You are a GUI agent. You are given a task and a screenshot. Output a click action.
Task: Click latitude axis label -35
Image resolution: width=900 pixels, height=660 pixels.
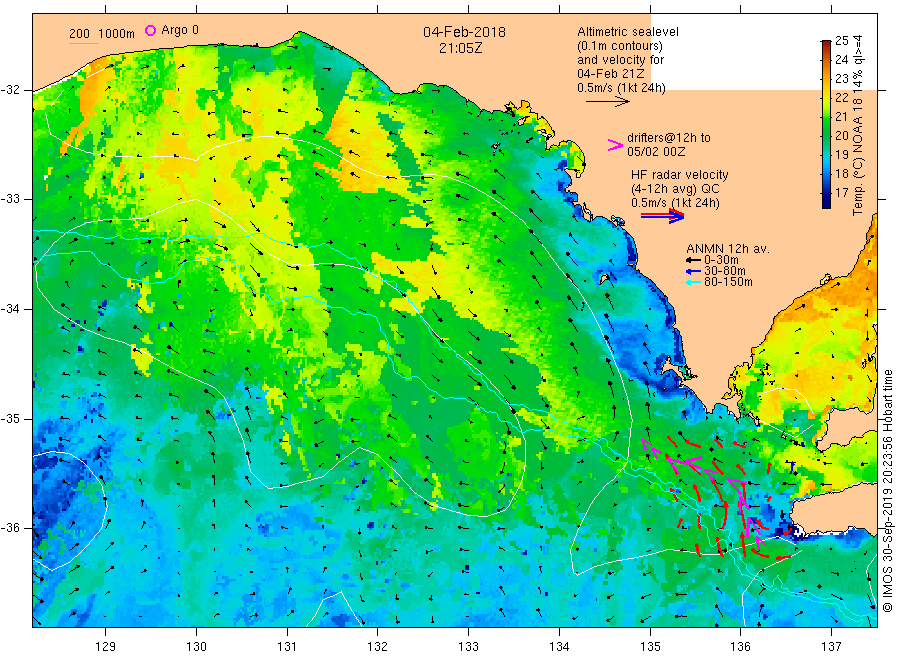10,418
